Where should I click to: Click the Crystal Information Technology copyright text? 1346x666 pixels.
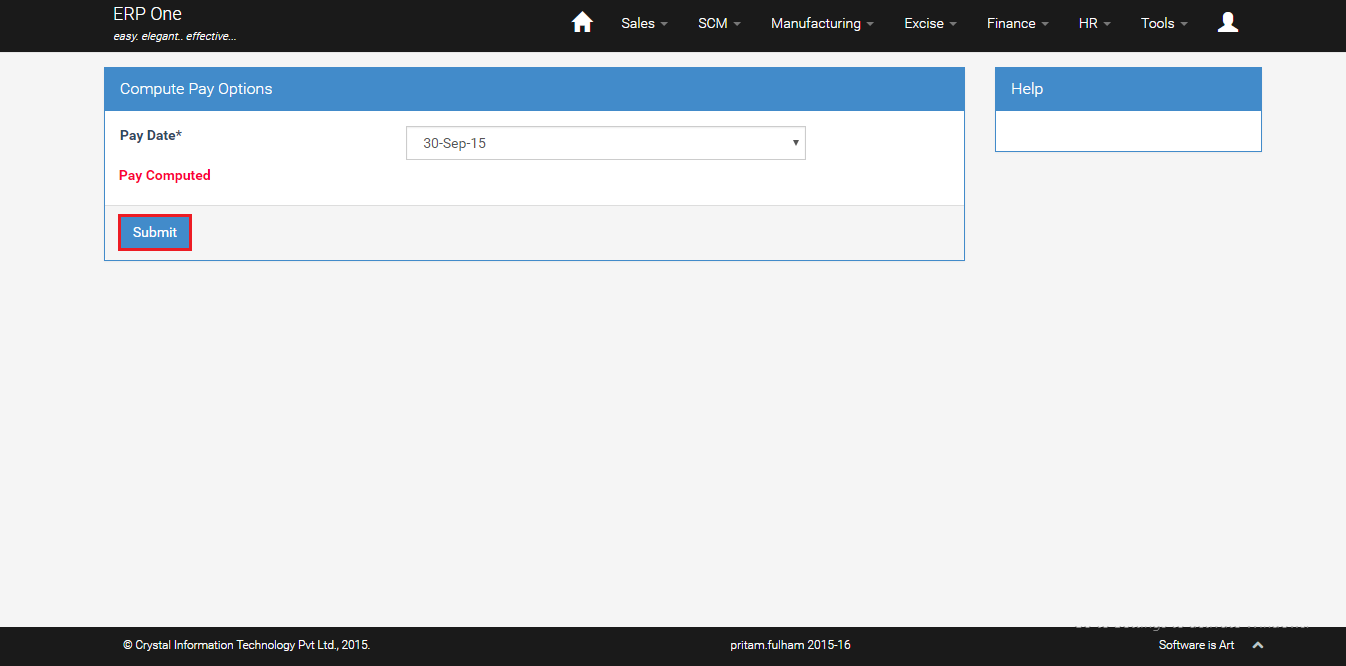pos(246,645)
